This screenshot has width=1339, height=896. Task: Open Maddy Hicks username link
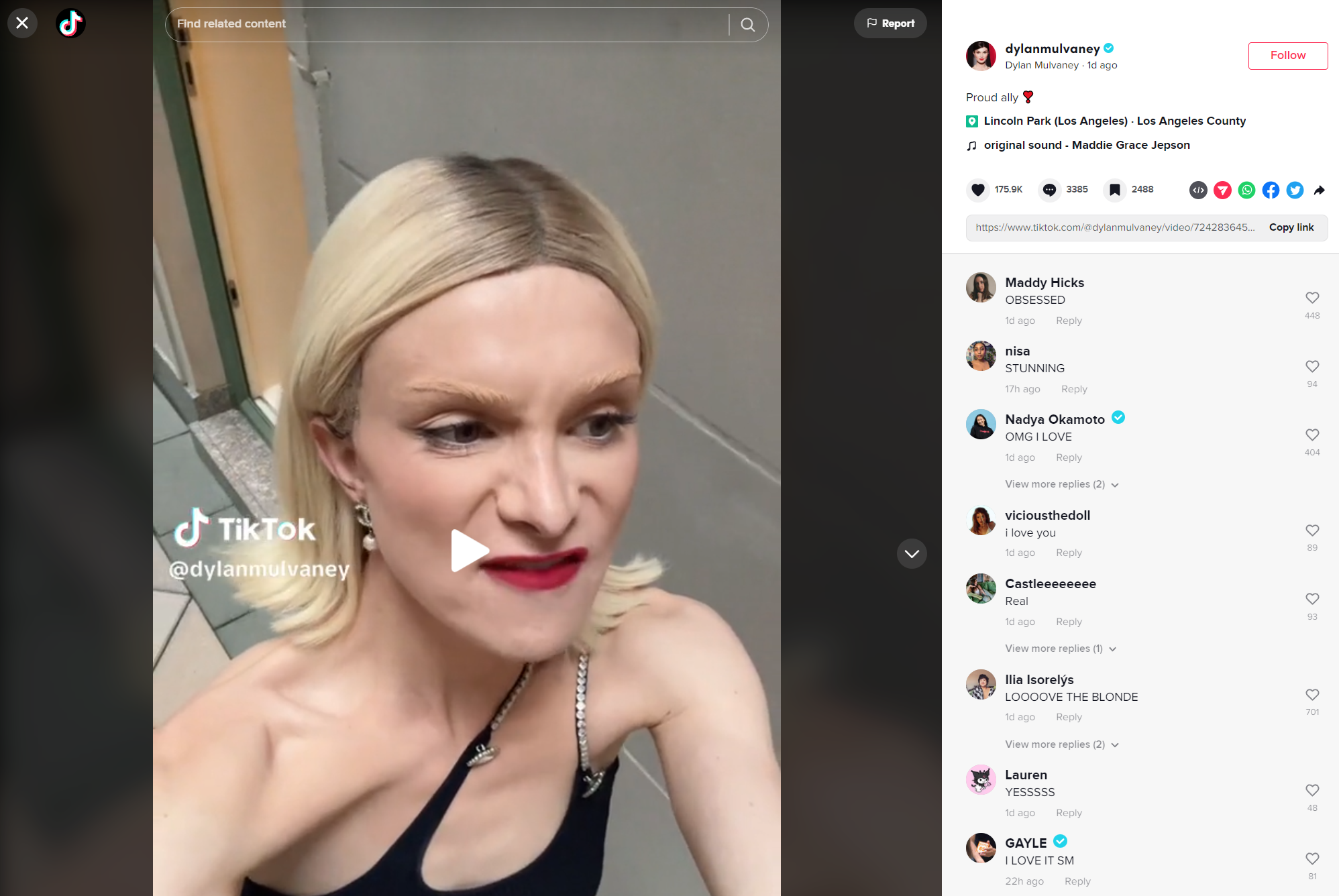click(1045, 283)
